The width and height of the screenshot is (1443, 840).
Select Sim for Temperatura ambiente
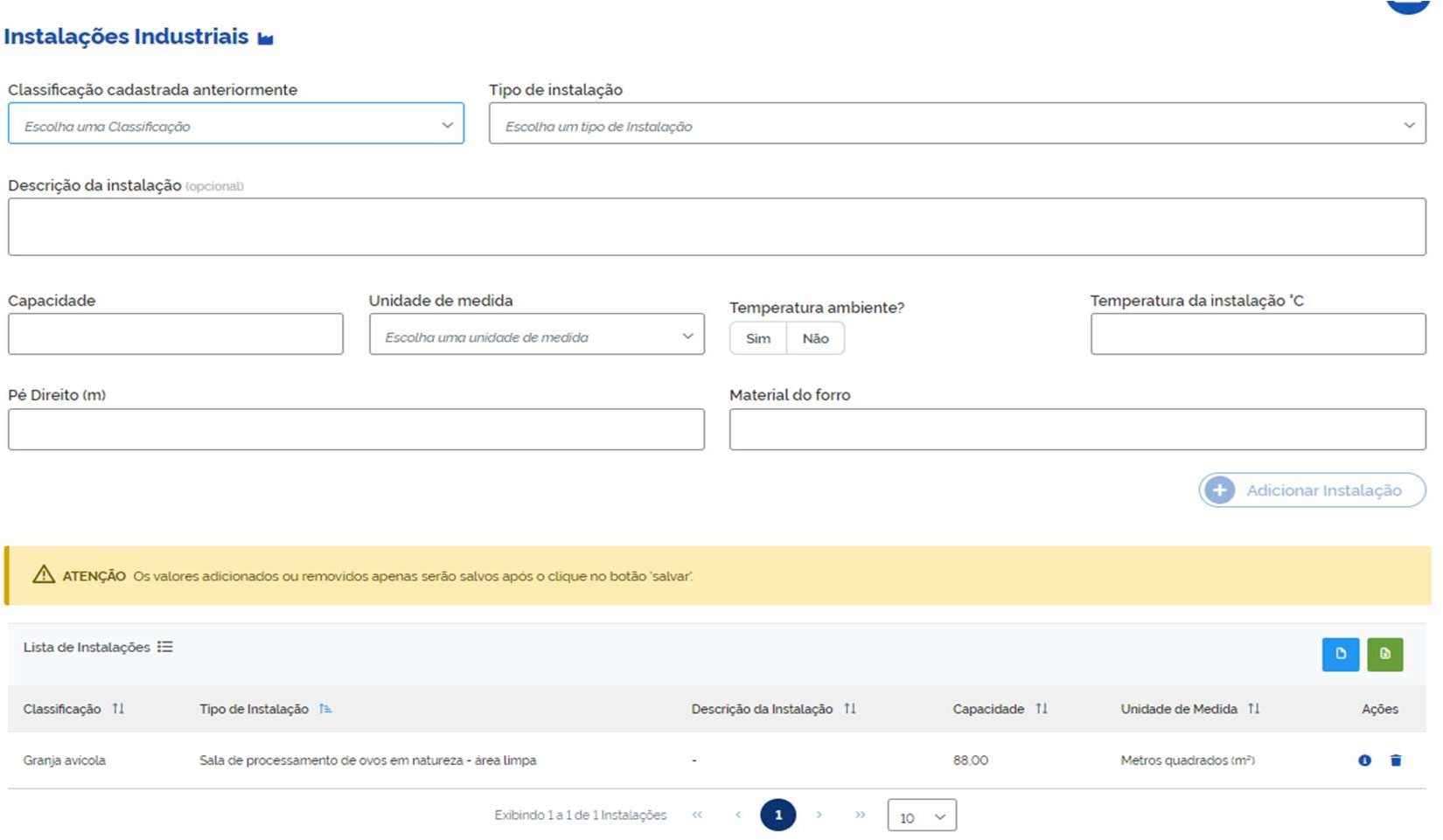[758, 338]
